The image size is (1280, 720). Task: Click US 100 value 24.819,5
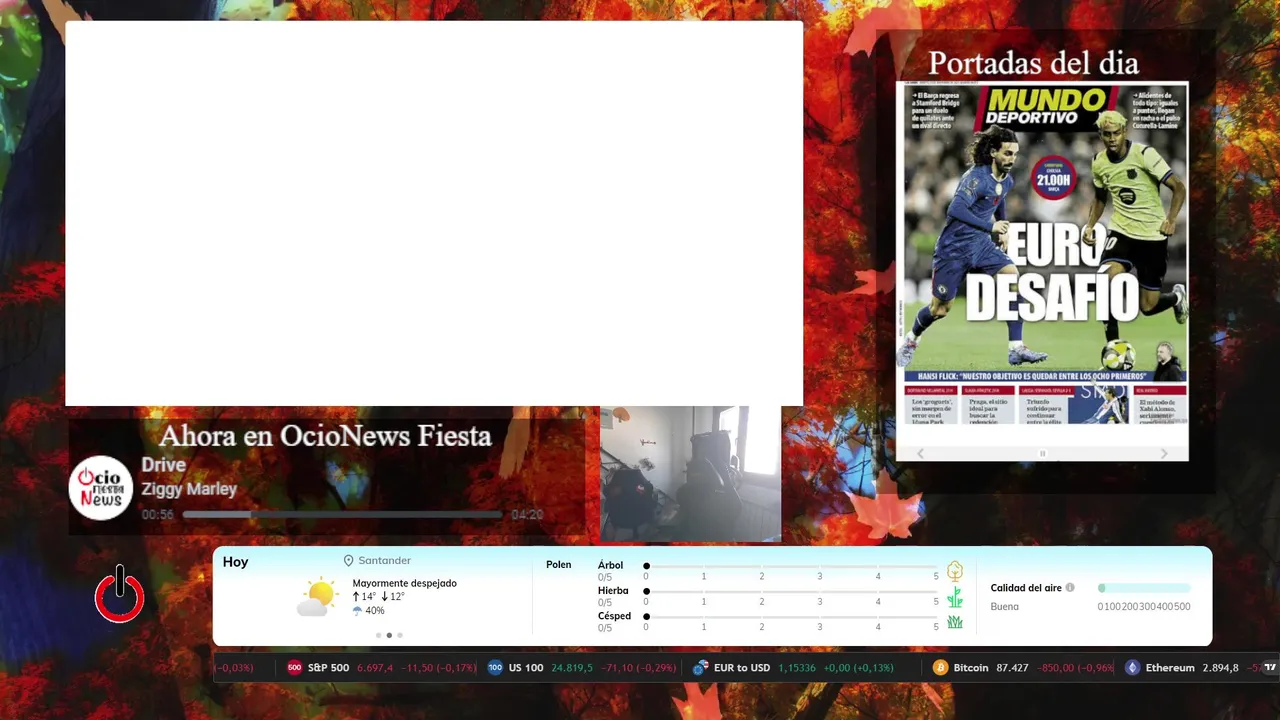[572, 667]
